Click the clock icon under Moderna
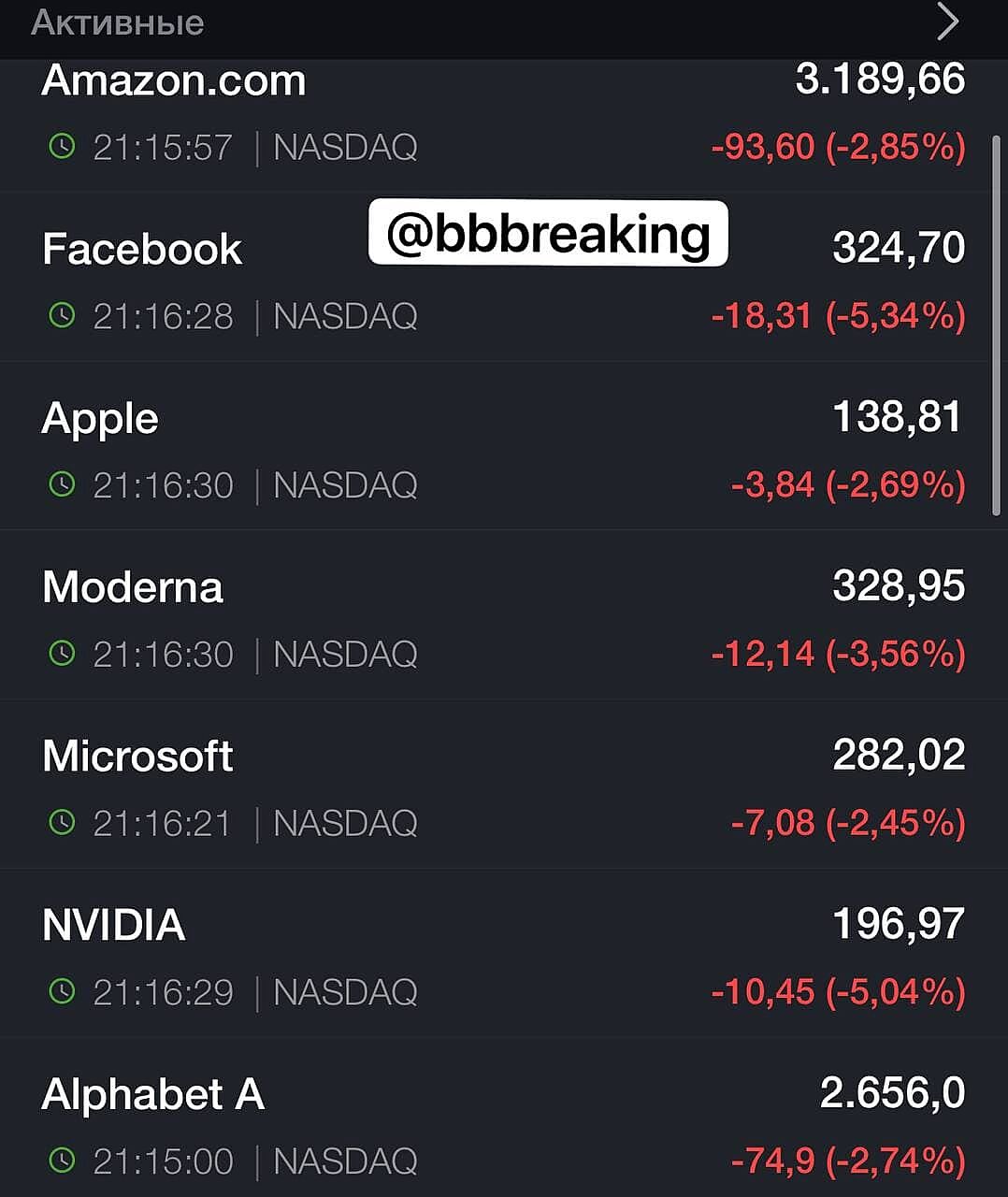Image resolution: width=1008 pixels, height=1197 pixels. 62,653
